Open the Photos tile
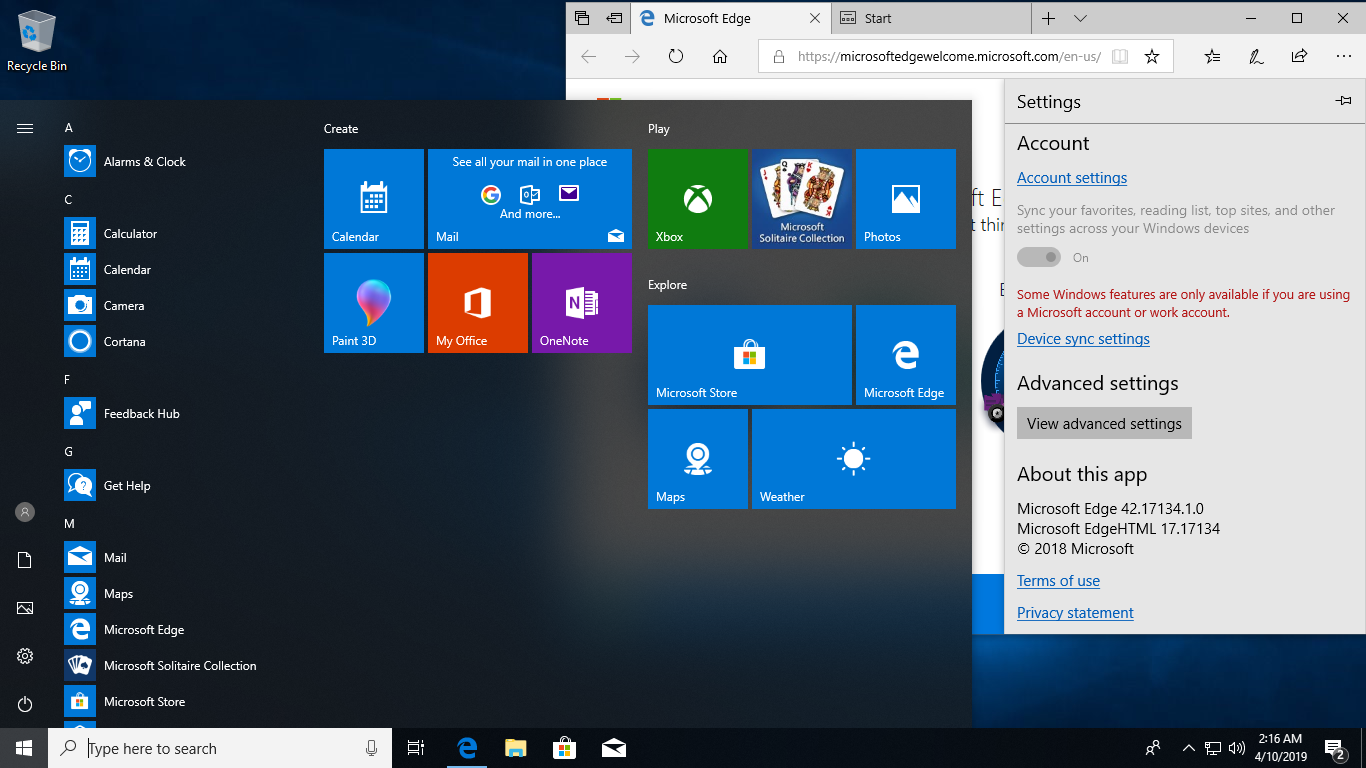Image resolution: width=1366 pixels, height=768 pixels. click(x=906, y=199)
